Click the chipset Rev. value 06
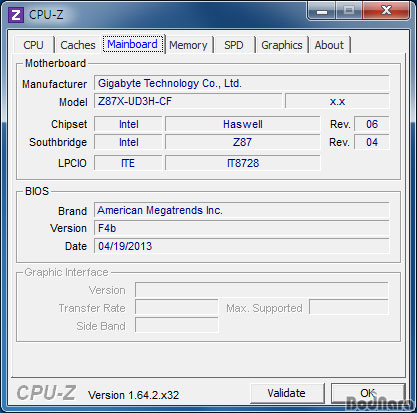This screenshot has height=413, width=417. tap(372, 124)
